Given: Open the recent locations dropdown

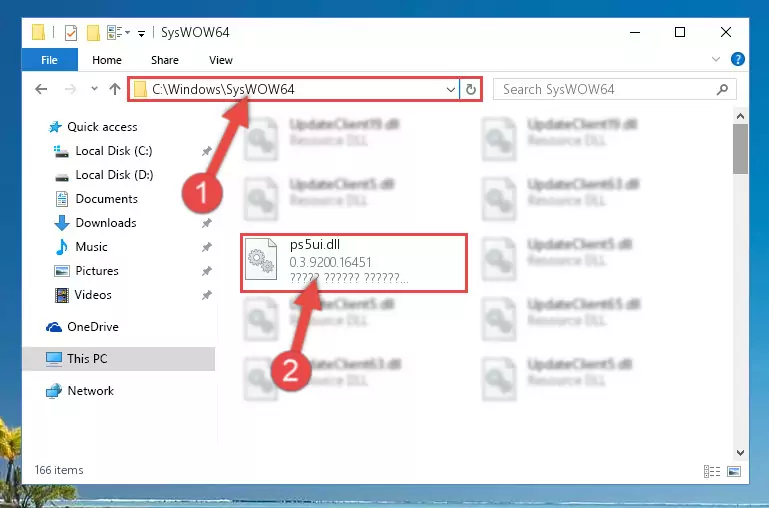Looking at the screenshot, I should (x=94, y=89).
